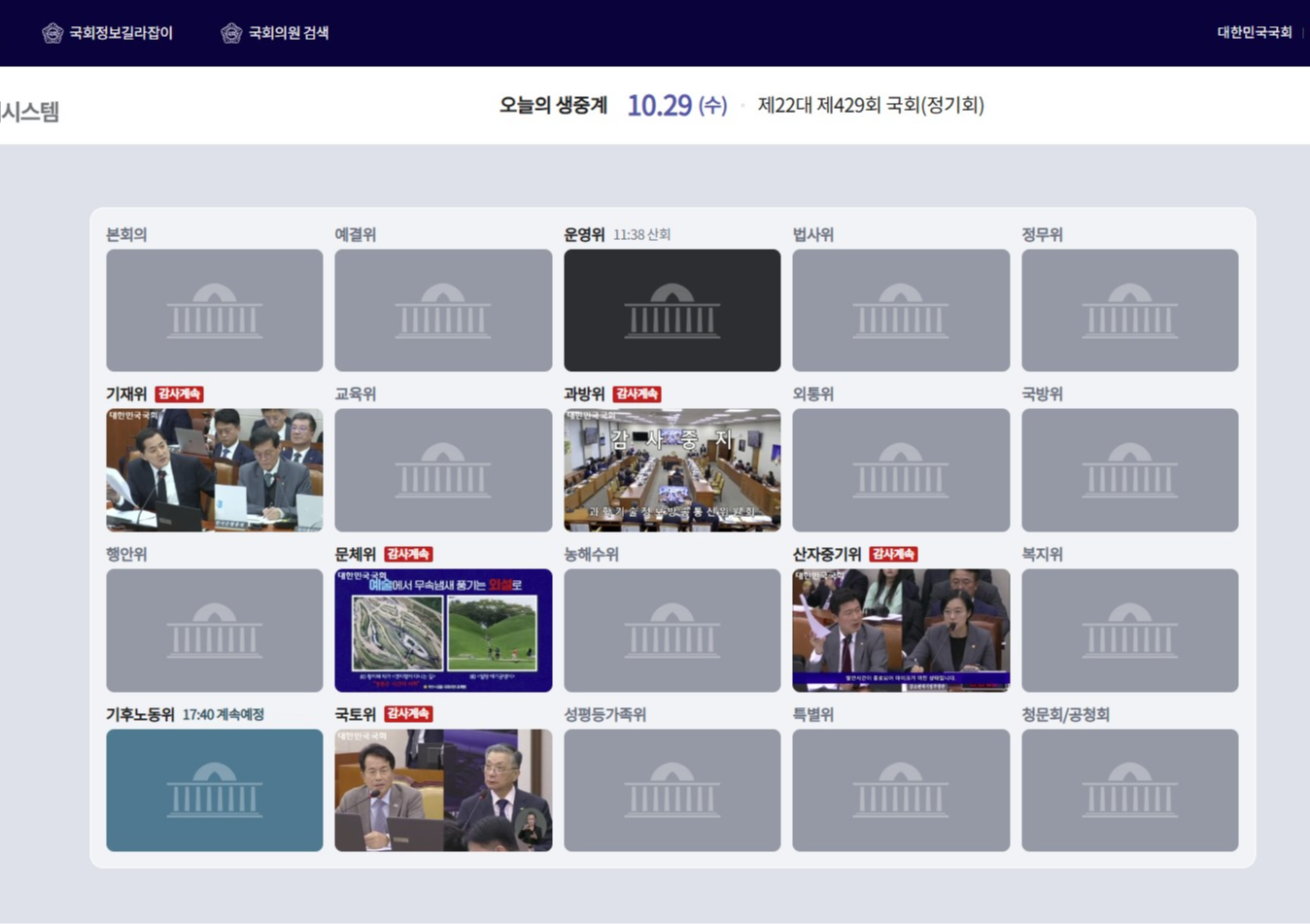Viewport: 1310px width, 924px height.
Task: Open the 국토위 live broadcast thumbnail
Action: click(443, 790)
